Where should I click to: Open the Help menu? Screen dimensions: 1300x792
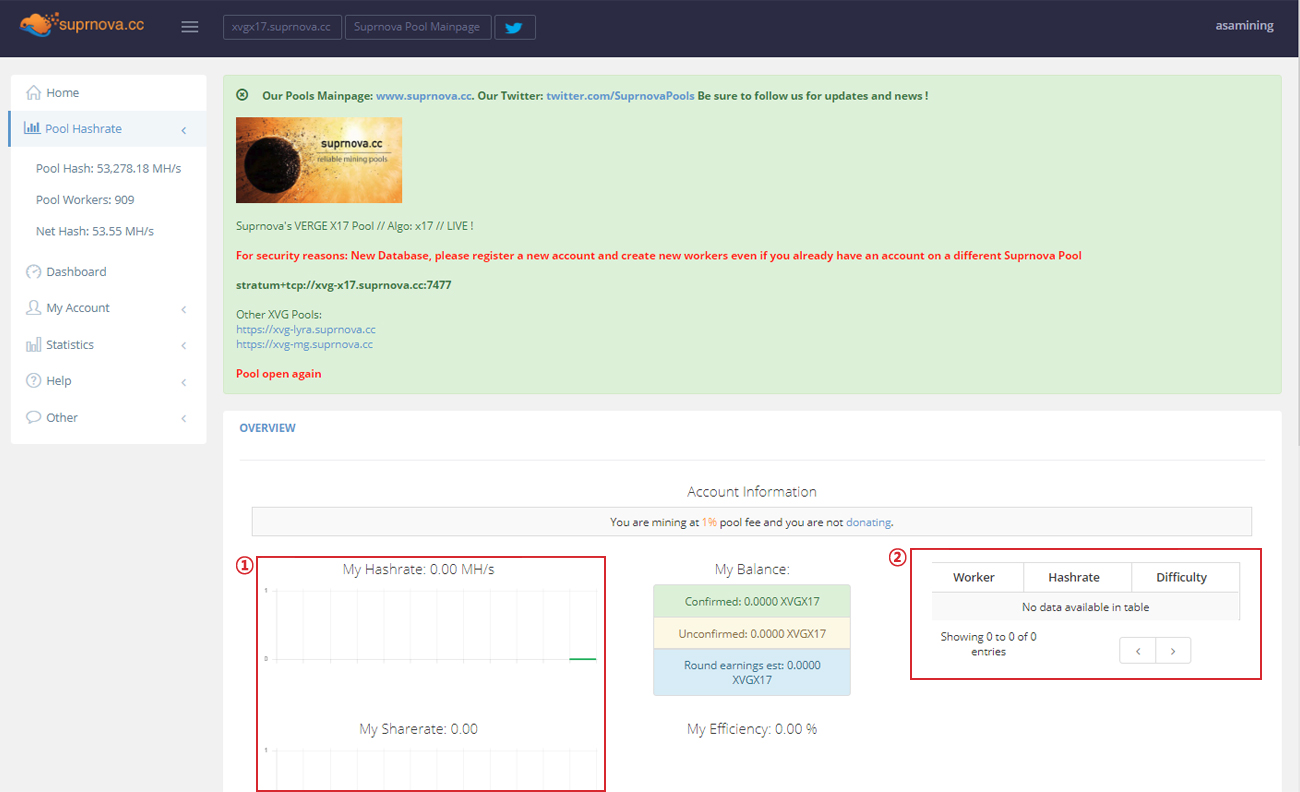coord(108,381)
